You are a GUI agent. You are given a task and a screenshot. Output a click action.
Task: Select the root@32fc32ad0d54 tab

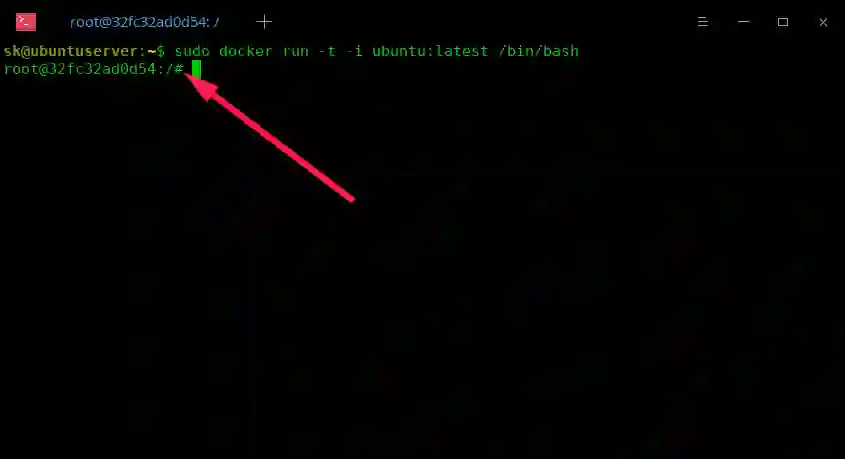coord(144,22)
